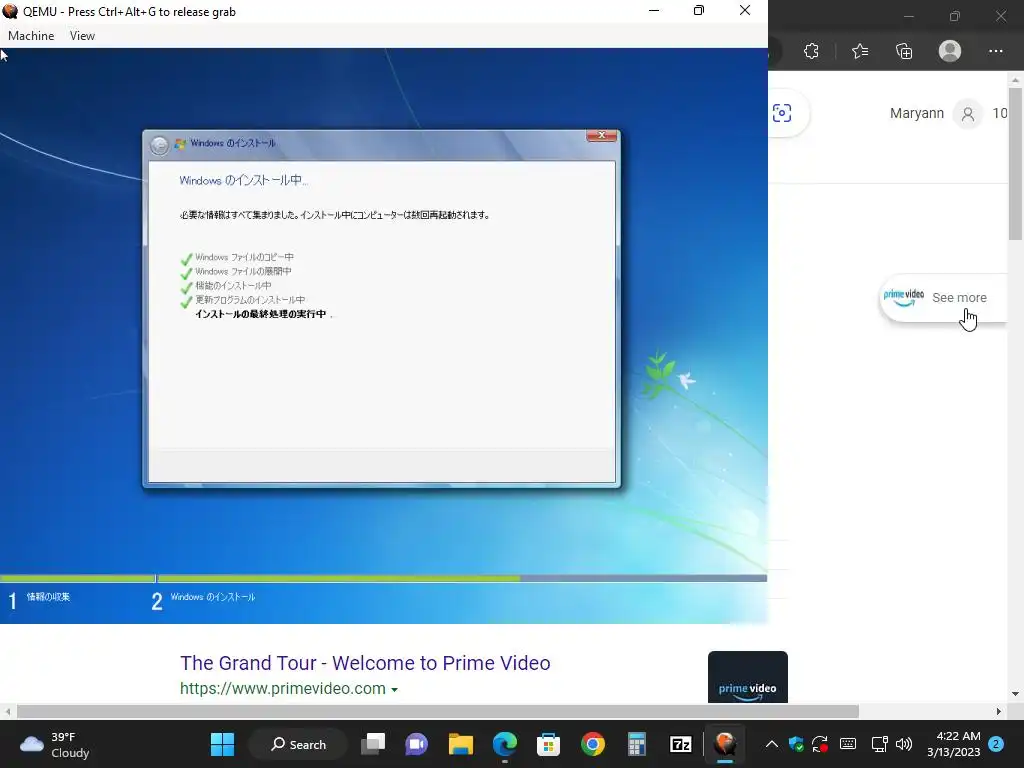The height and width of the screenshot is (768, 1024).
Task: Open File Explorer from taskbar
Action: click(460, 744)
